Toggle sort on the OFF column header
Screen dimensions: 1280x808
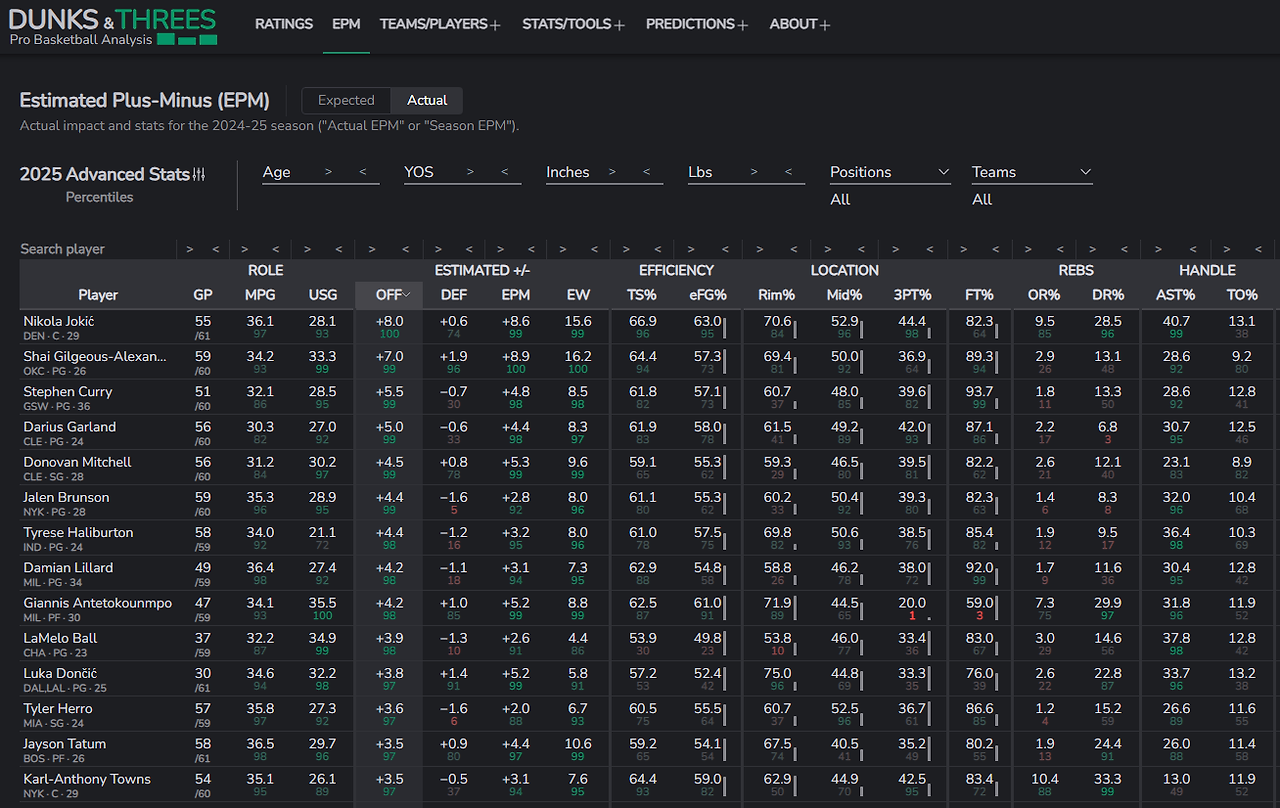[389, 295]
